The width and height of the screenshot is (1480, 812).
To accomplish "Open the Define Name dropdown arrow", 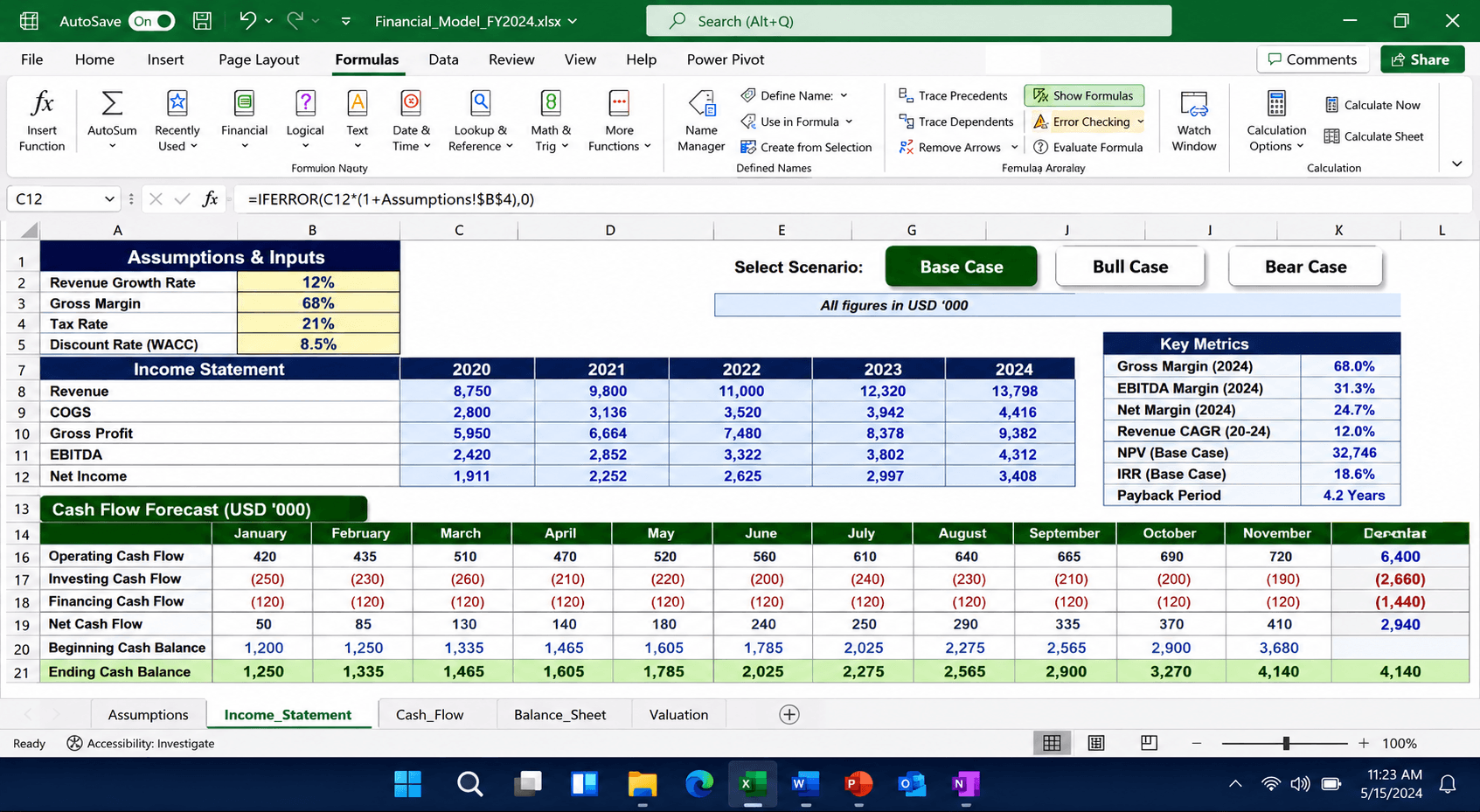I will tap(844, 95).
